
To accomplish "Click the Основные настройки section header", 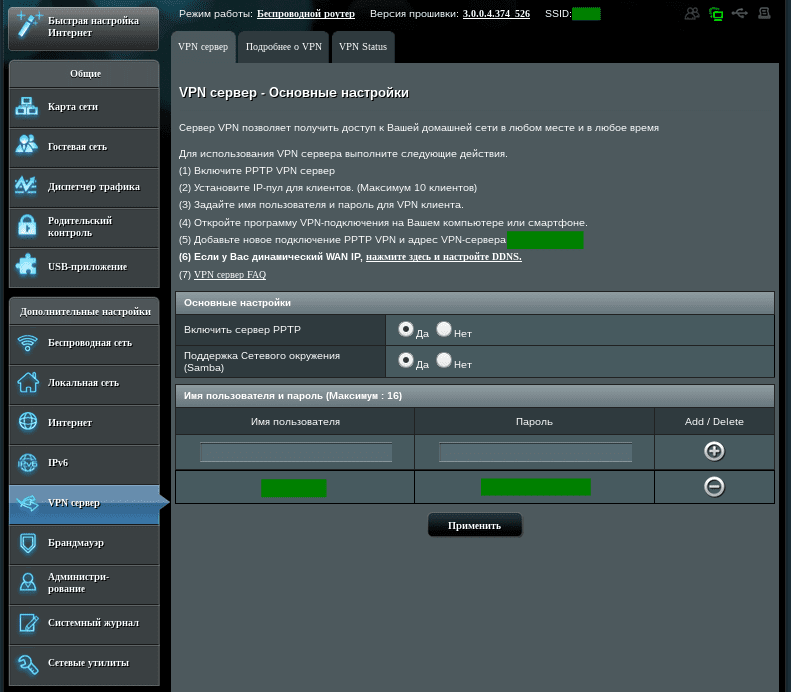I will tap(475, 303).
